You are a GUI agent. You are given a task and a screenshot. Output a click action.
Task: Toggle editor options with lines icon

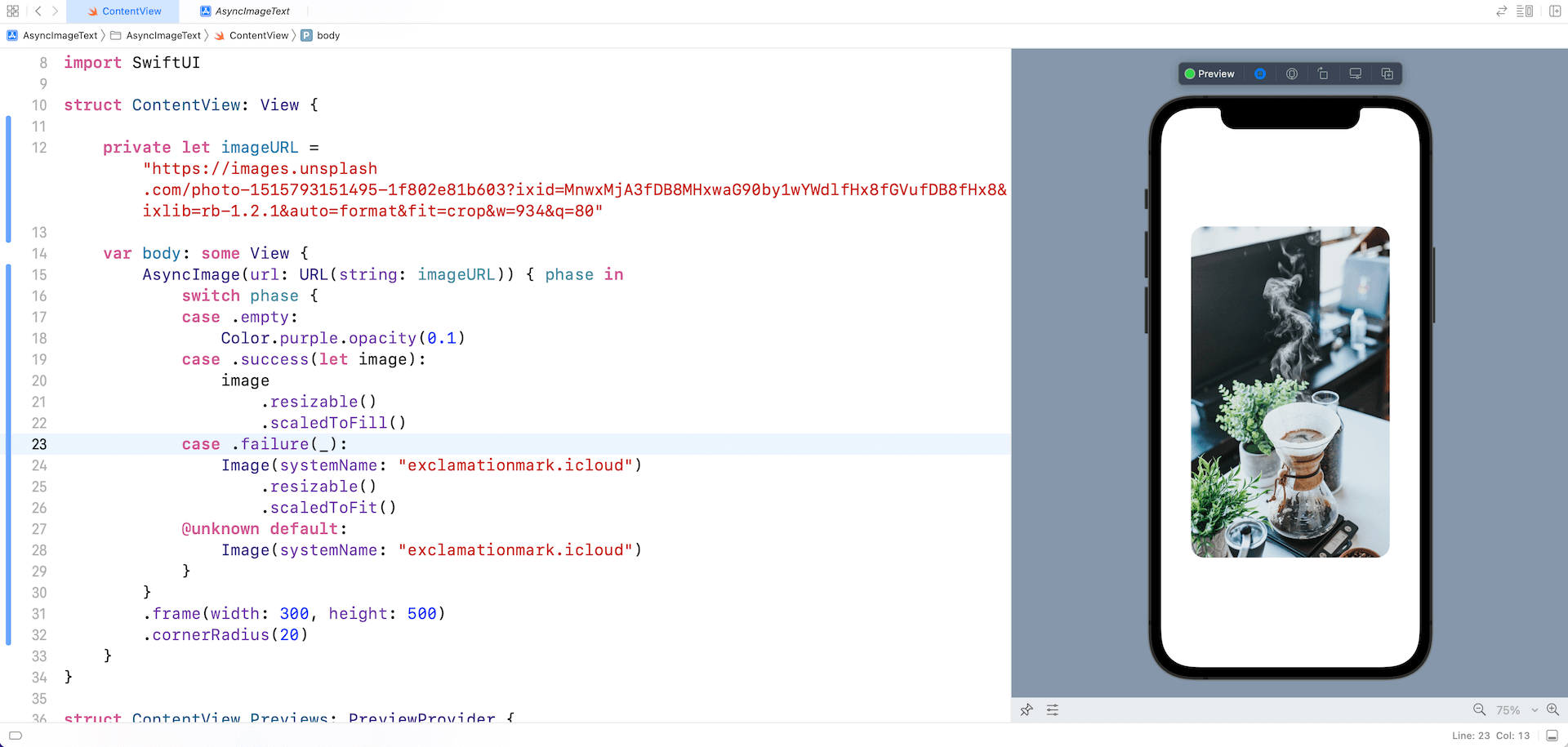coord(1525,11)
